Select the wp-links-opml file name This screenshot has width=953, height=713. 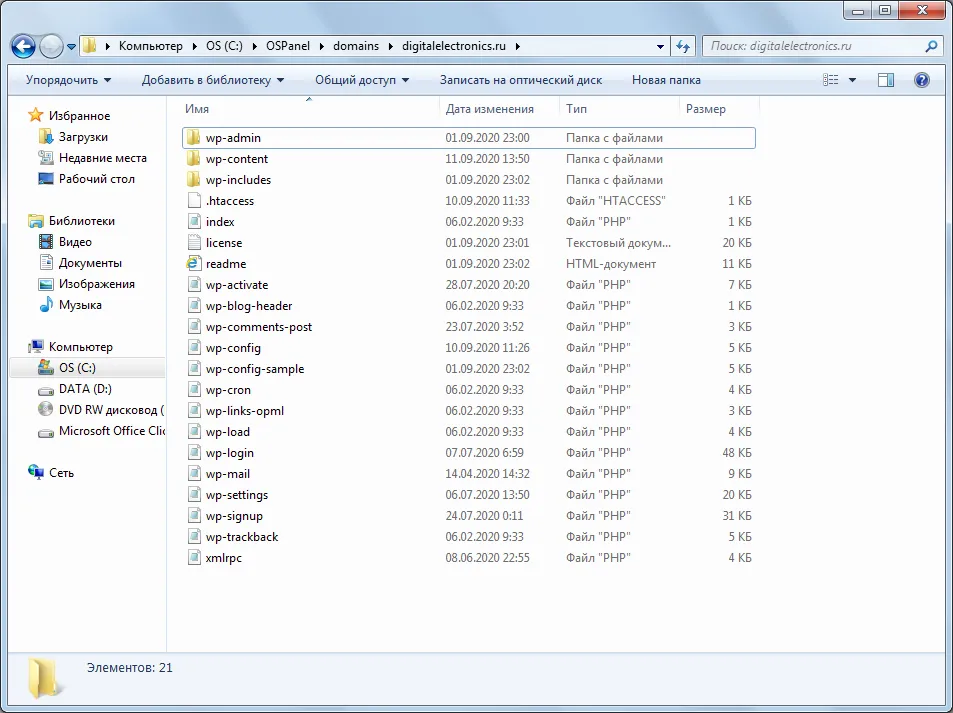[x=244, y=411]
